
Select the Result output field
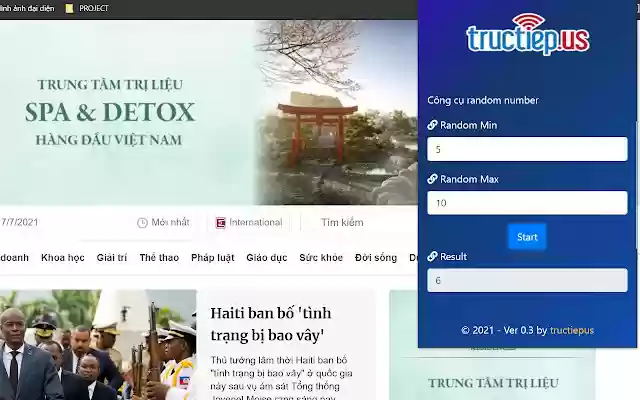tap(527, 280)
